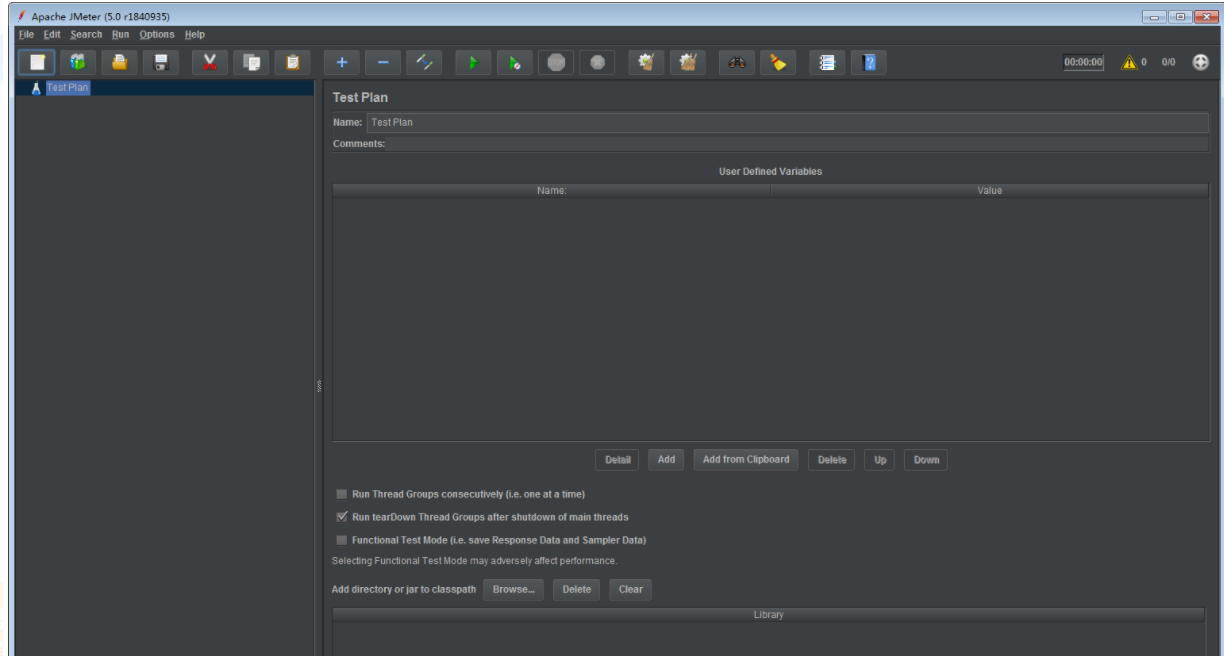The width and height of the screenshot is (1224, 656).
Task: Open the Templates icon in toolbar
Action: 78,62
